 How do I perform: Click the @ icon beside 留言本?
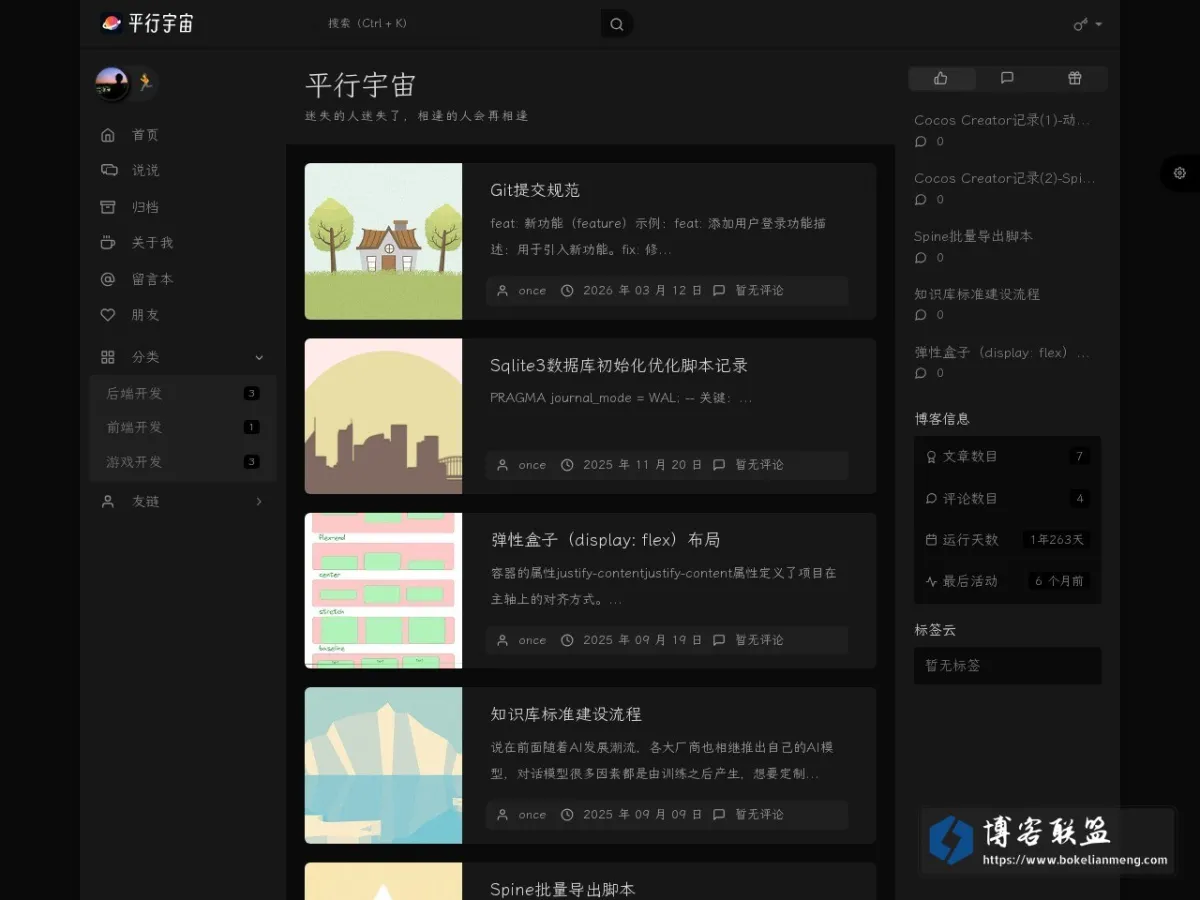click(x=108, y=279)
